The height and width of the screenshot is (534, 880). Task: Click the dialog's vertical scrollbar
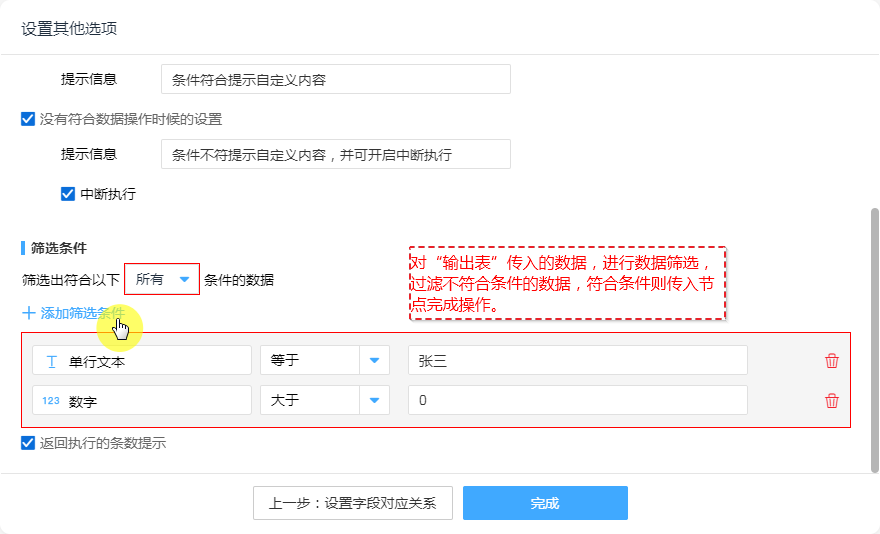click(874, 330)
